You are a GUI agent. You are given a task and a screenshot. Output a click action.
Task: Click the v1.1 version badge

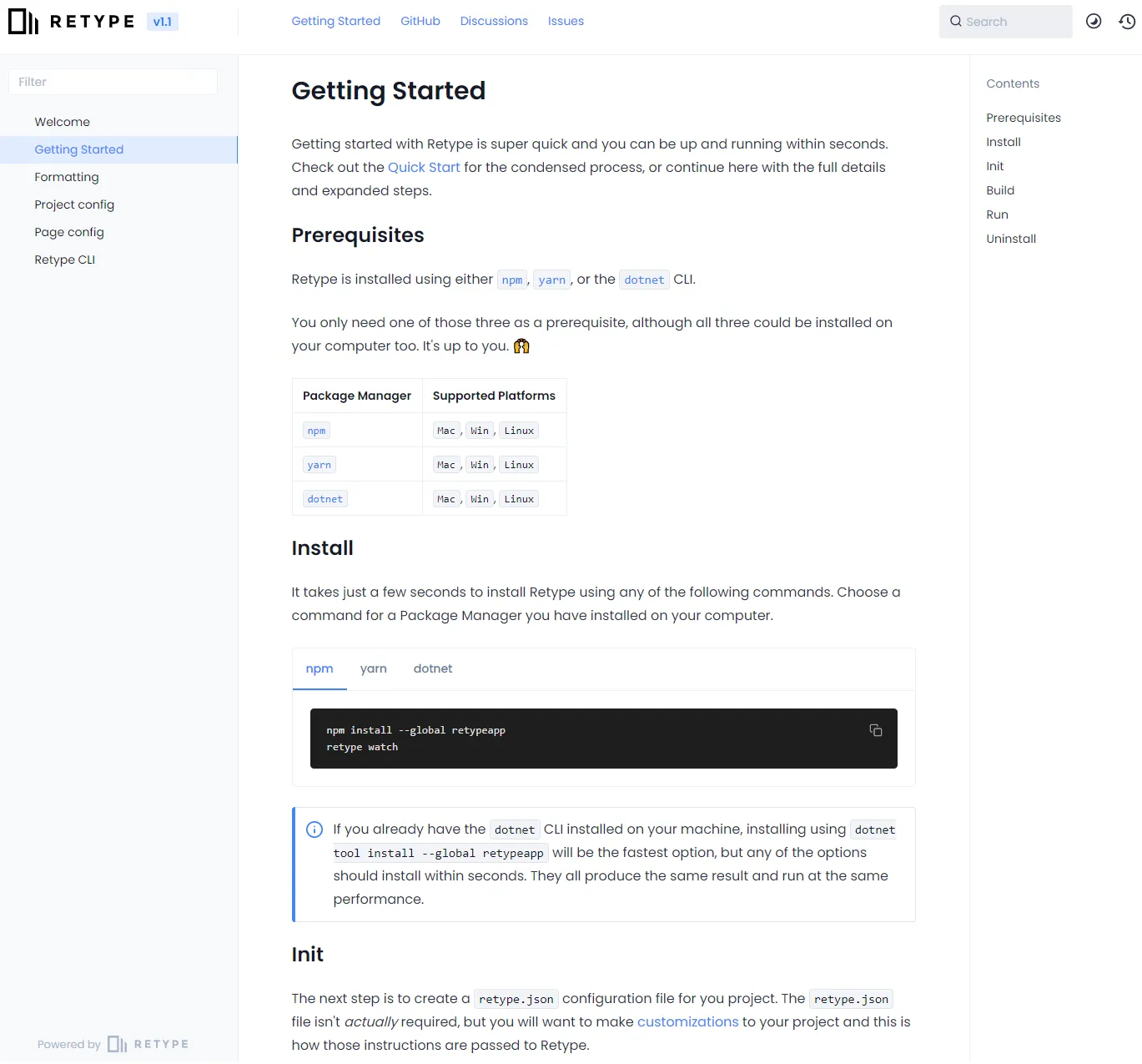162,22
